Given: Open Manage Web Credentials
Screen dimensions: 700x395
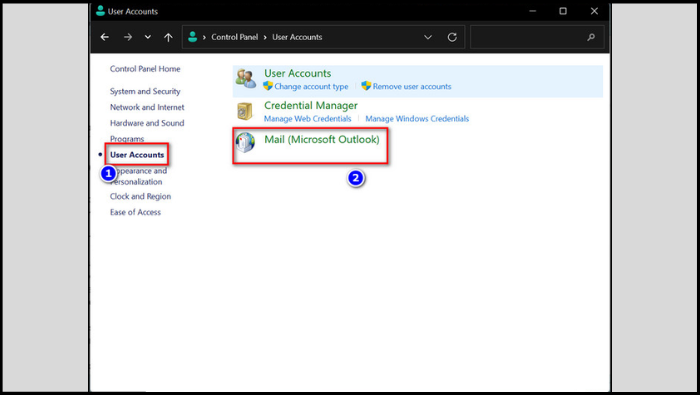Looking at the screenshot, I should pyautogui.click(x=308, y=119).
